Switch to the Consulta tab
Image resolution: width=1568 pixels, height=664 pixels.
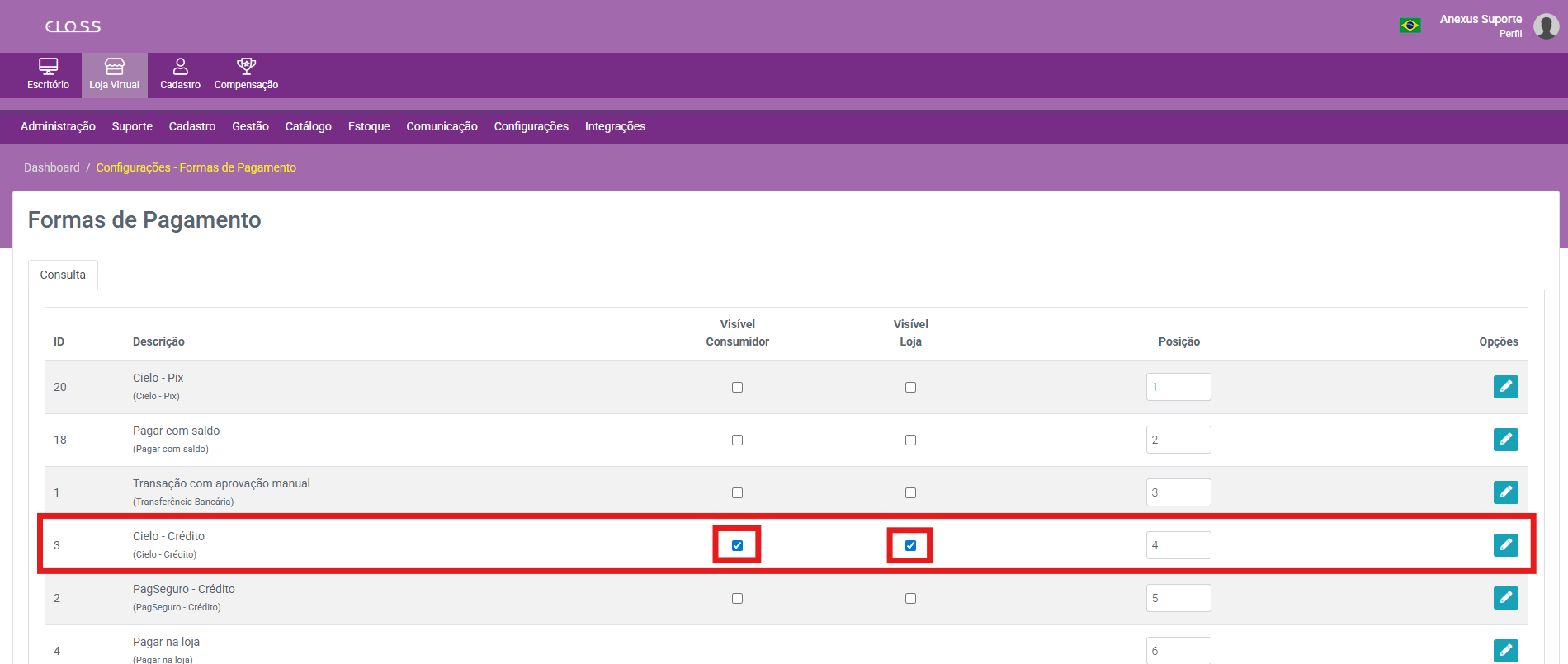[x=63, y=275]
